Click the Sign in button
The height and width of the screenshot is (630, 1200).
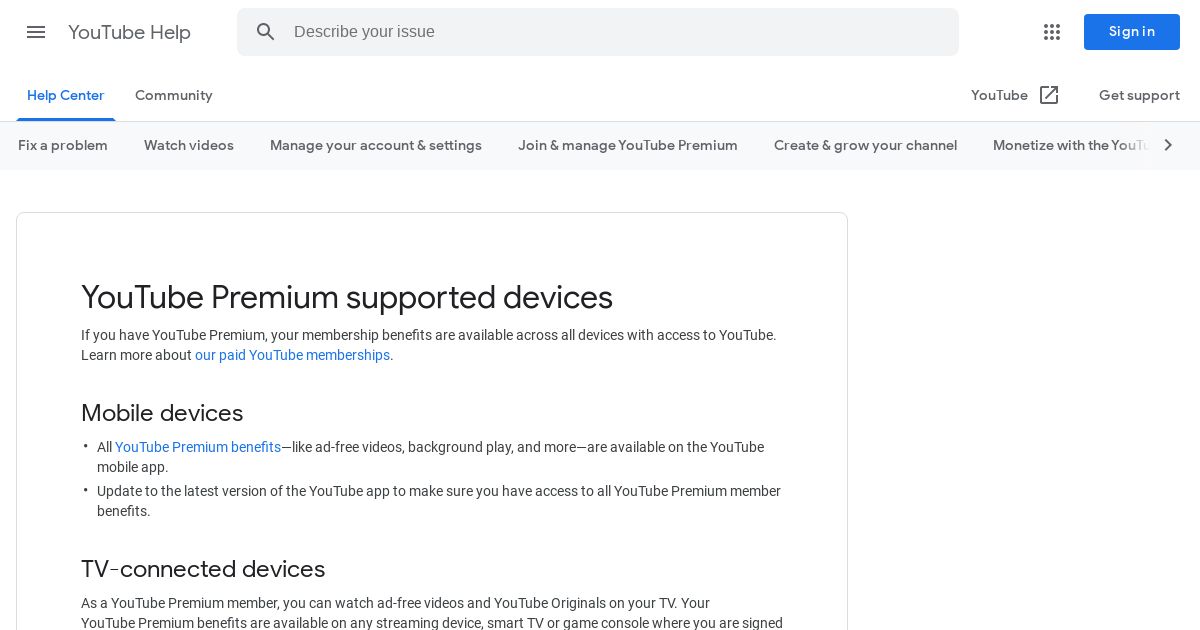(x=1132, y=32)
